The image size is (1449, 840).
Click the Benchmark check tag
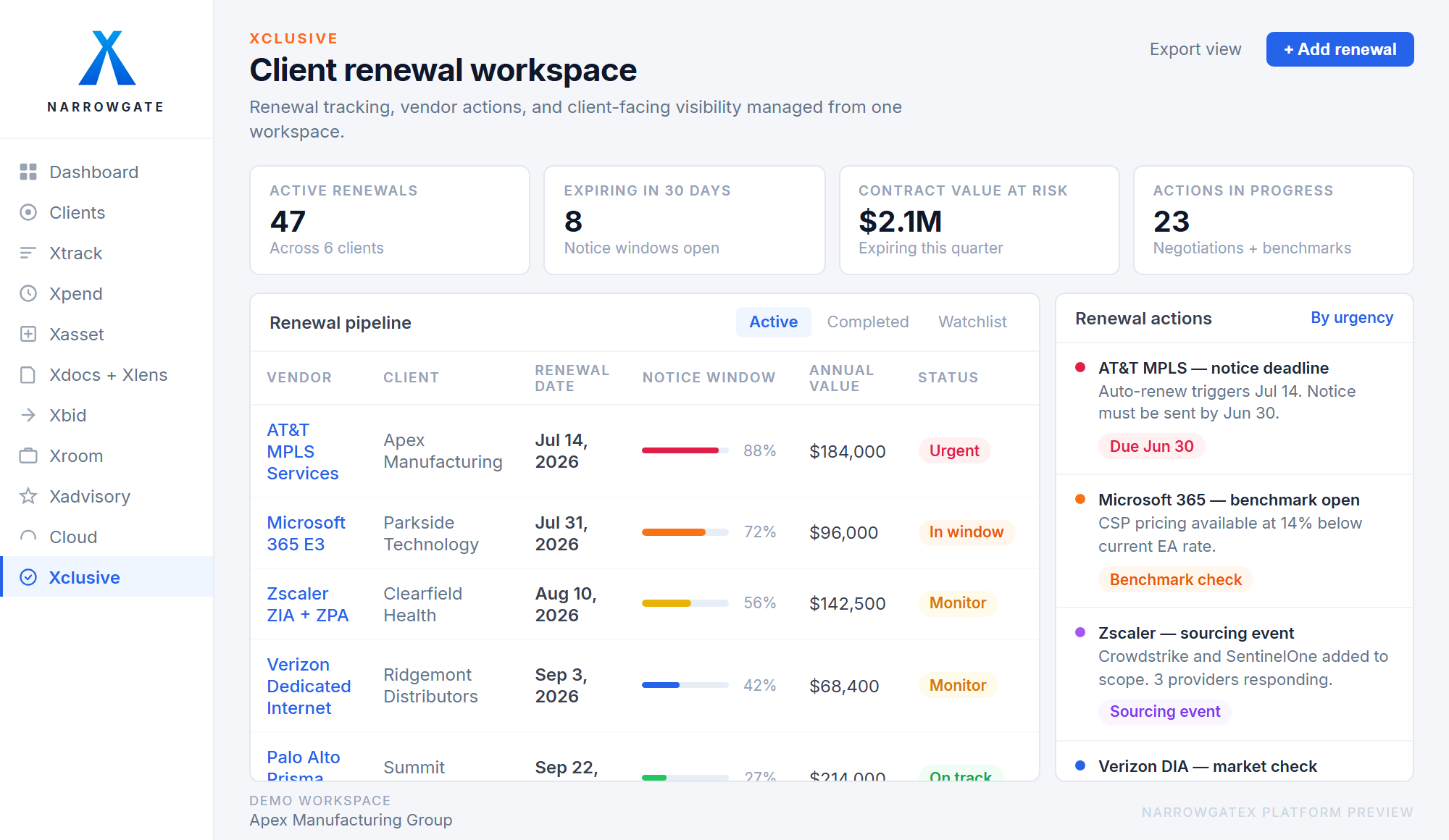click(1175, 579)
